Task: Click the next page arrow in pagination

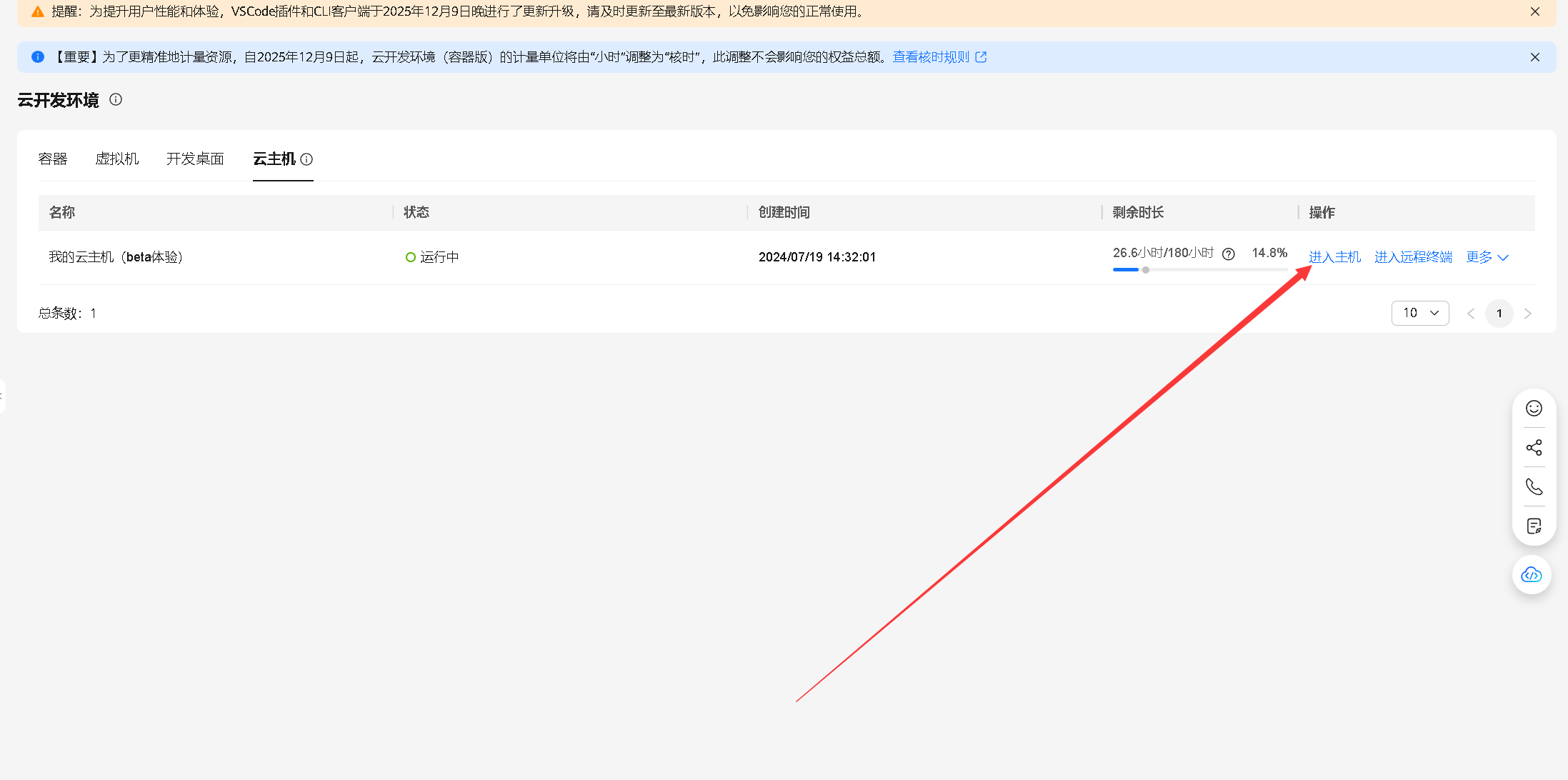Action: 1528,313
